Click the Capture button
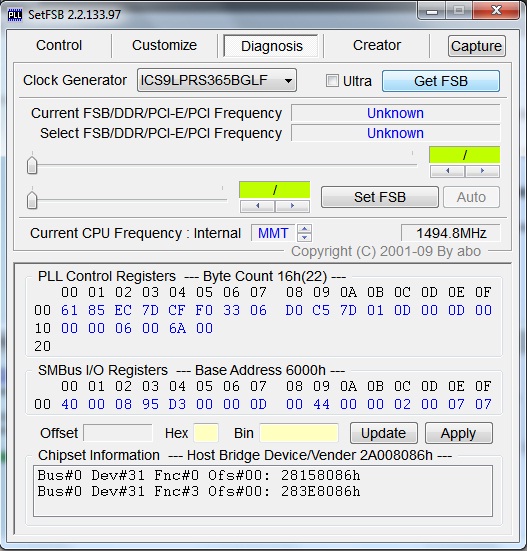Viewport: 527px width, 551px height. 476,46
